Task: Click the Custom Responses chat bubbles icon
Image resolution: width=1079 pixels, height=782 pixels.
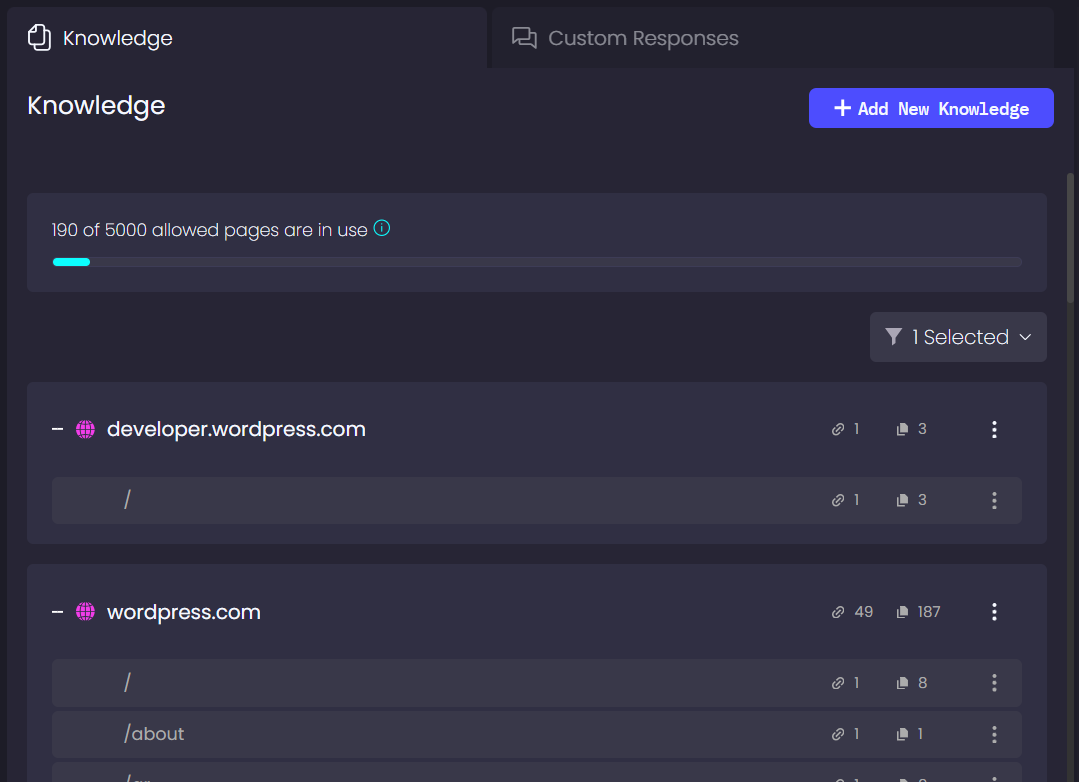Action: point(524,38)
